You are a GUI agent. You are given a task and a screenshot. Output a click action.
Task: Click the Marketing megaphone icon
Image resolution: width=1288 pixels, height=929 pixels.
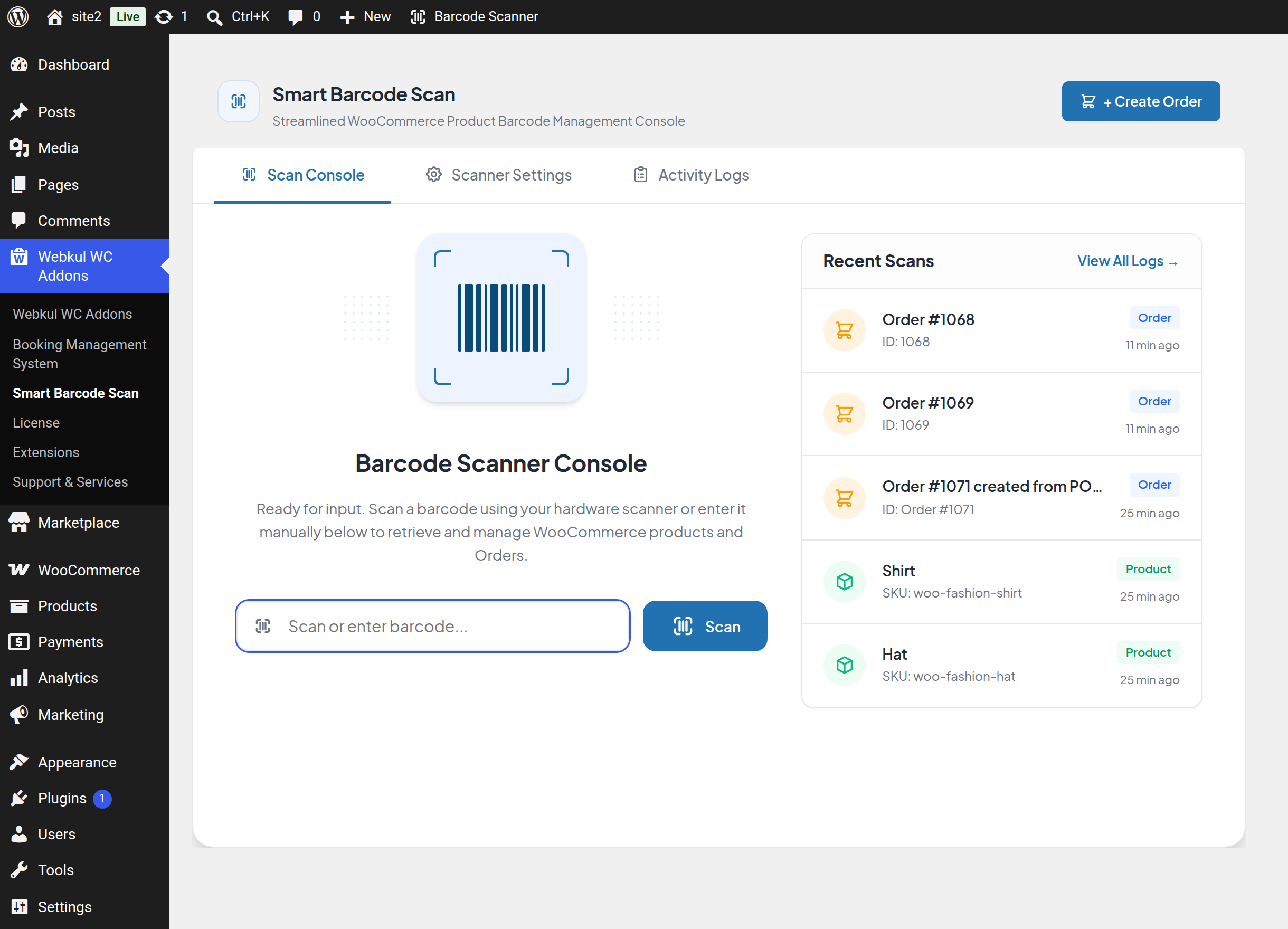[20, 714]
